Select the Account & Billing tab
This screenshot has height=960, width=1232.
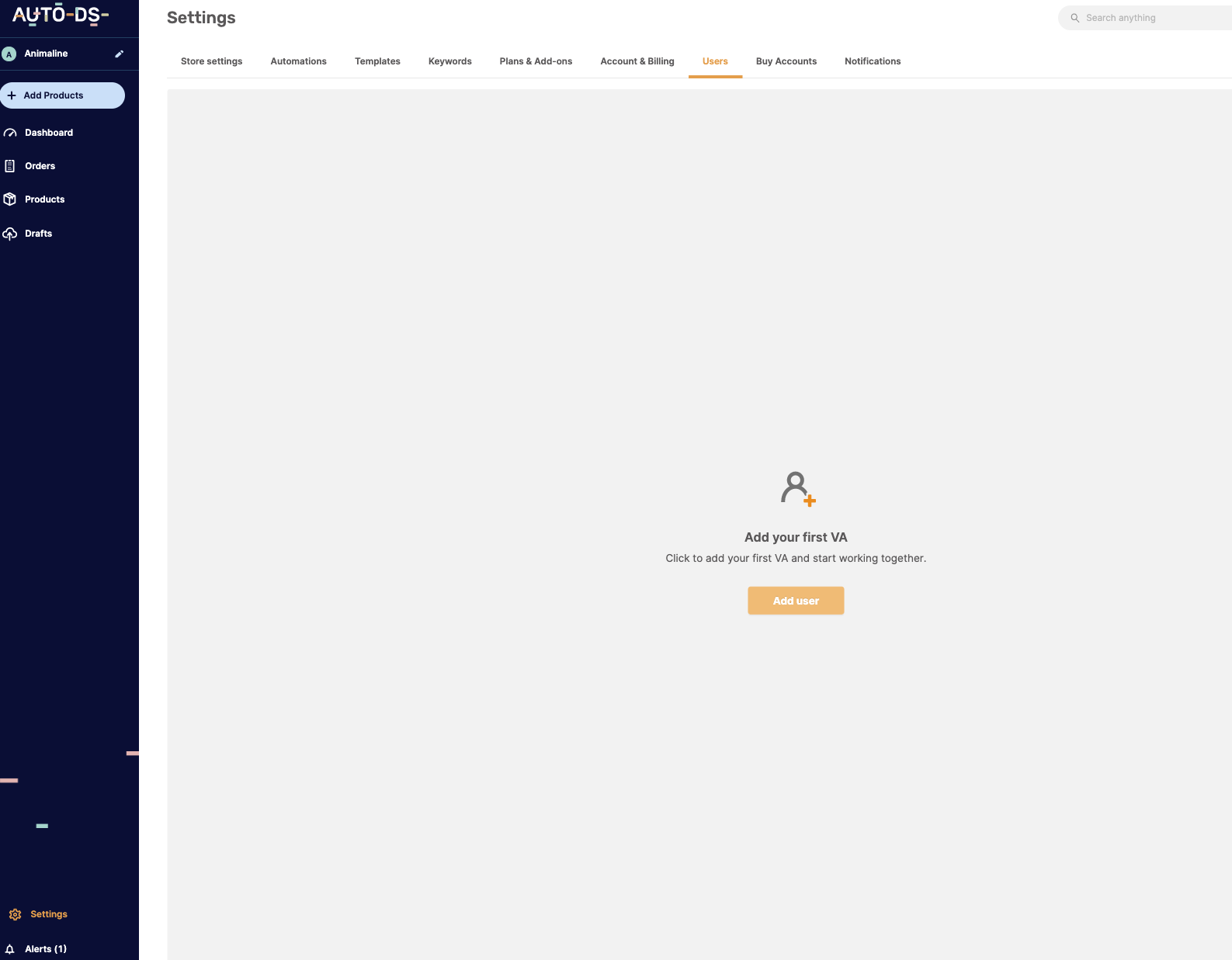click(x=637, y=61)
